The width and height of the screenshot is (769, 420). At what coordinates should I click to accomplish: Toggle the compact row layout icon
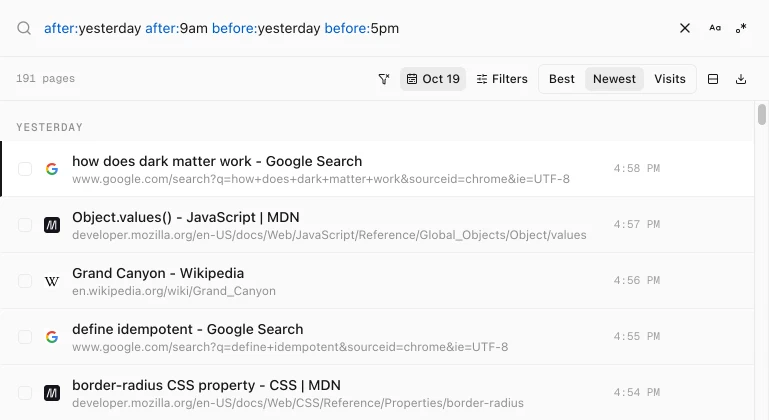pyautogui.click(x=713, y=79)
